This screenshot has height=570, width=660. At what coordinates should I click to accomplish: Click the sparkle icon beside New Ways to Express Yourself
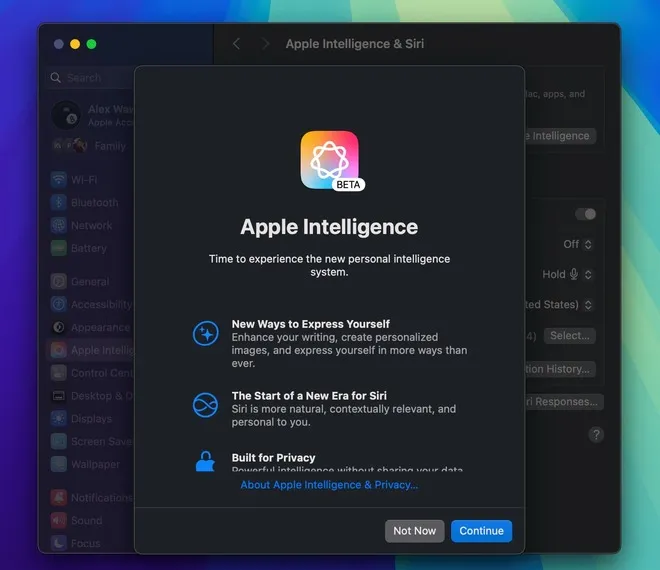click(205, 333)
